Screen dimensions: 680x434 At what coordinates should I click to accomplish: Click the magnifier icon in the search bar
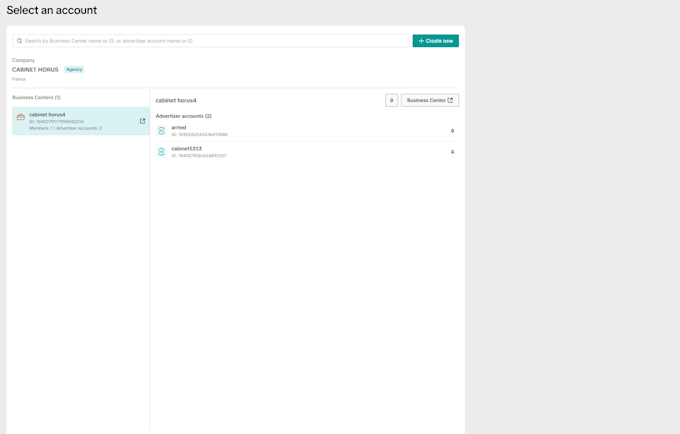click(x=19, y=41)
